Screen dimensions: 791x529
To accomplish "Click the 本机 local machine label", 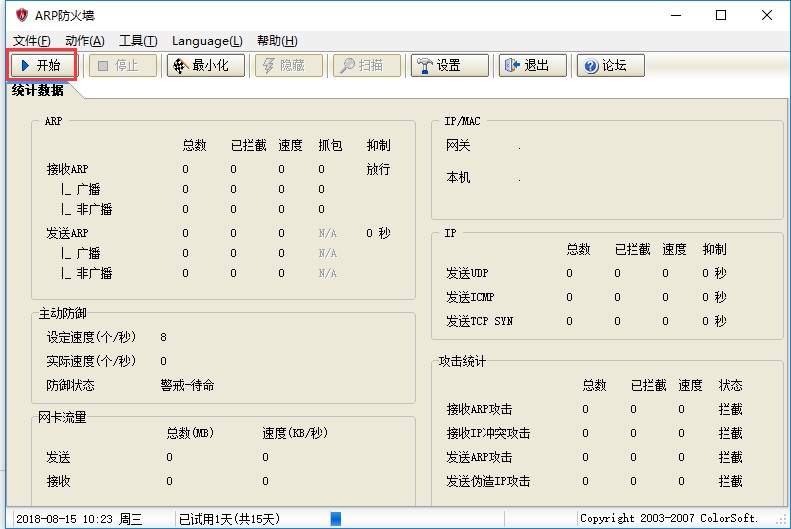I will click(x=458, y=178).
